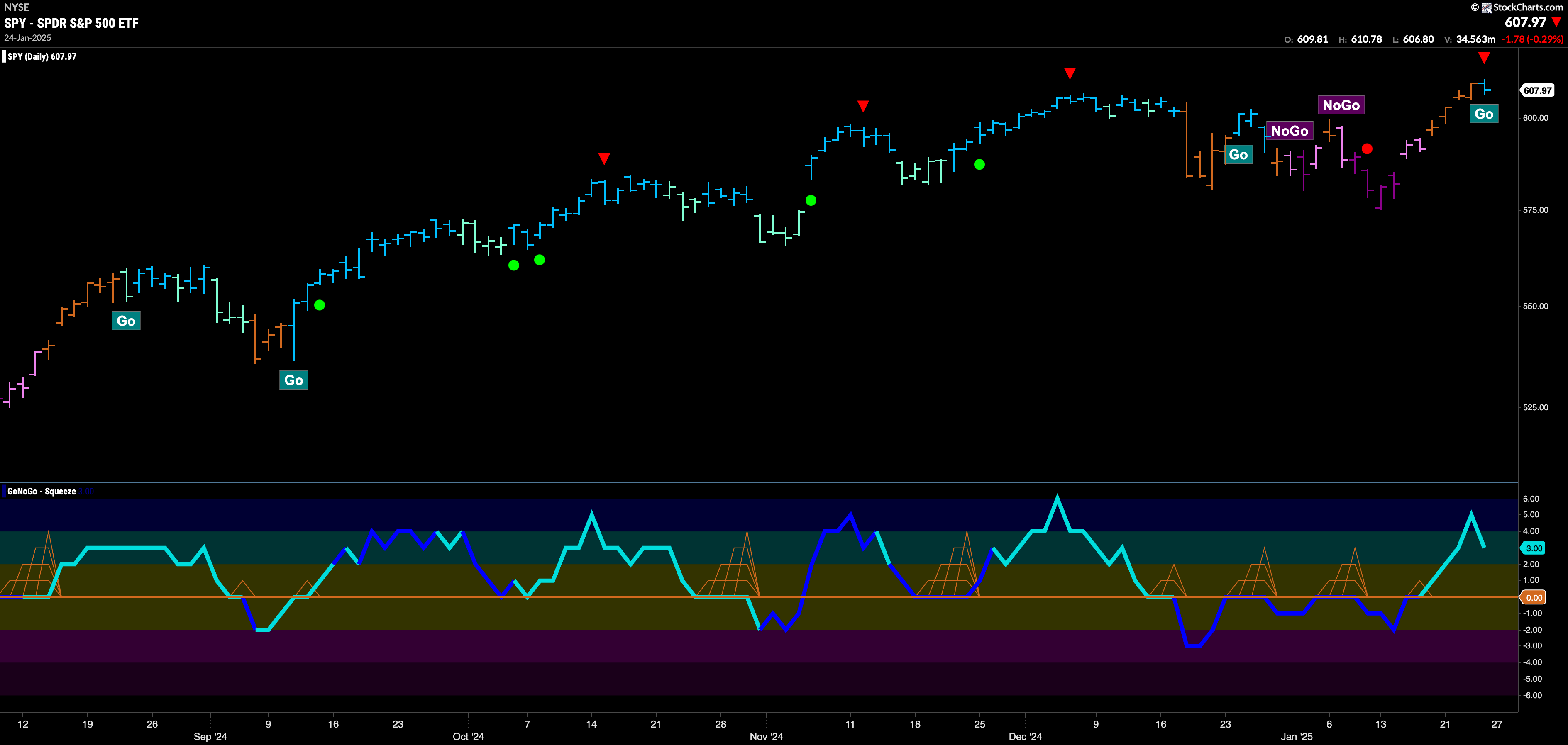Click the red triangle above the early December peak

[x=1070, y=73]
